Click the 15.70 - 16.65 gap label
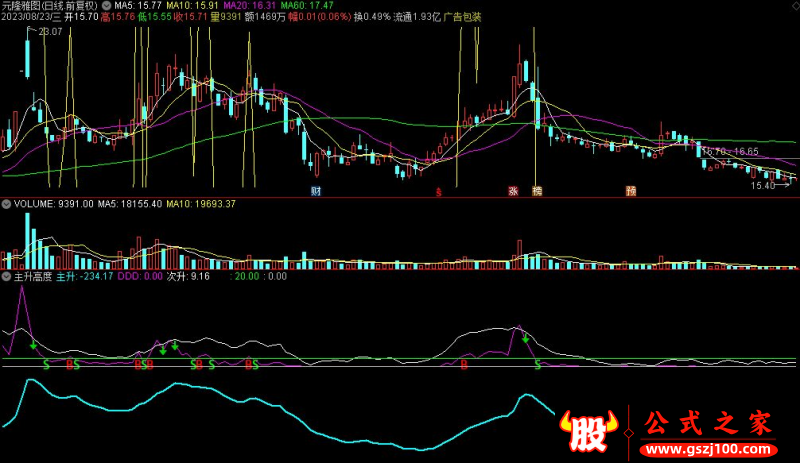The width and height of the screenshot is (800, 463). 730,152
